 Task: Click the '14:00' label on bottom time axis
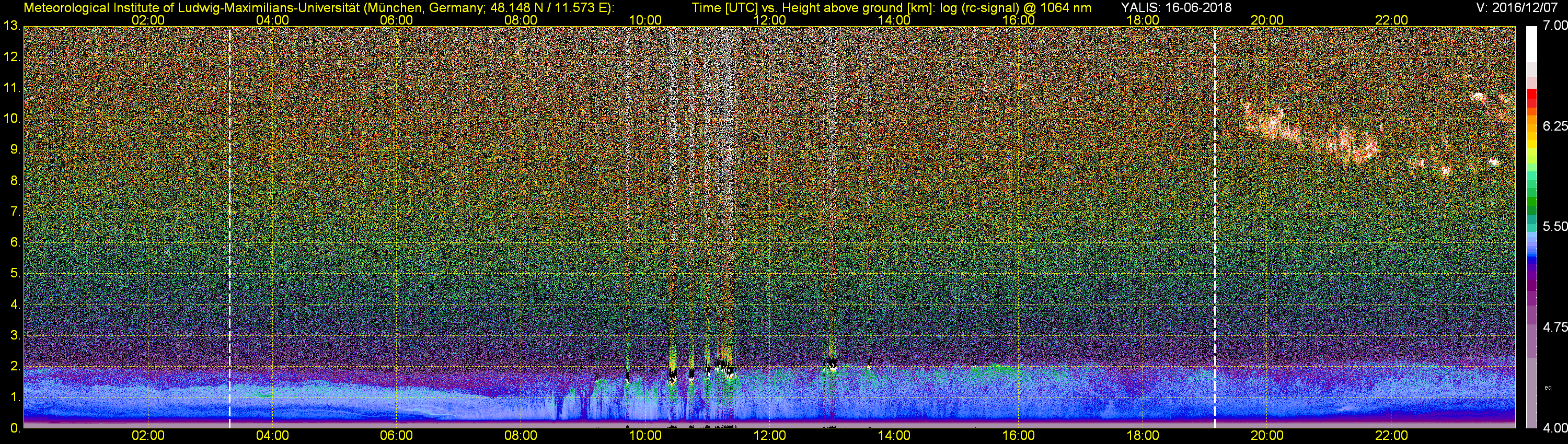point(894,436)
